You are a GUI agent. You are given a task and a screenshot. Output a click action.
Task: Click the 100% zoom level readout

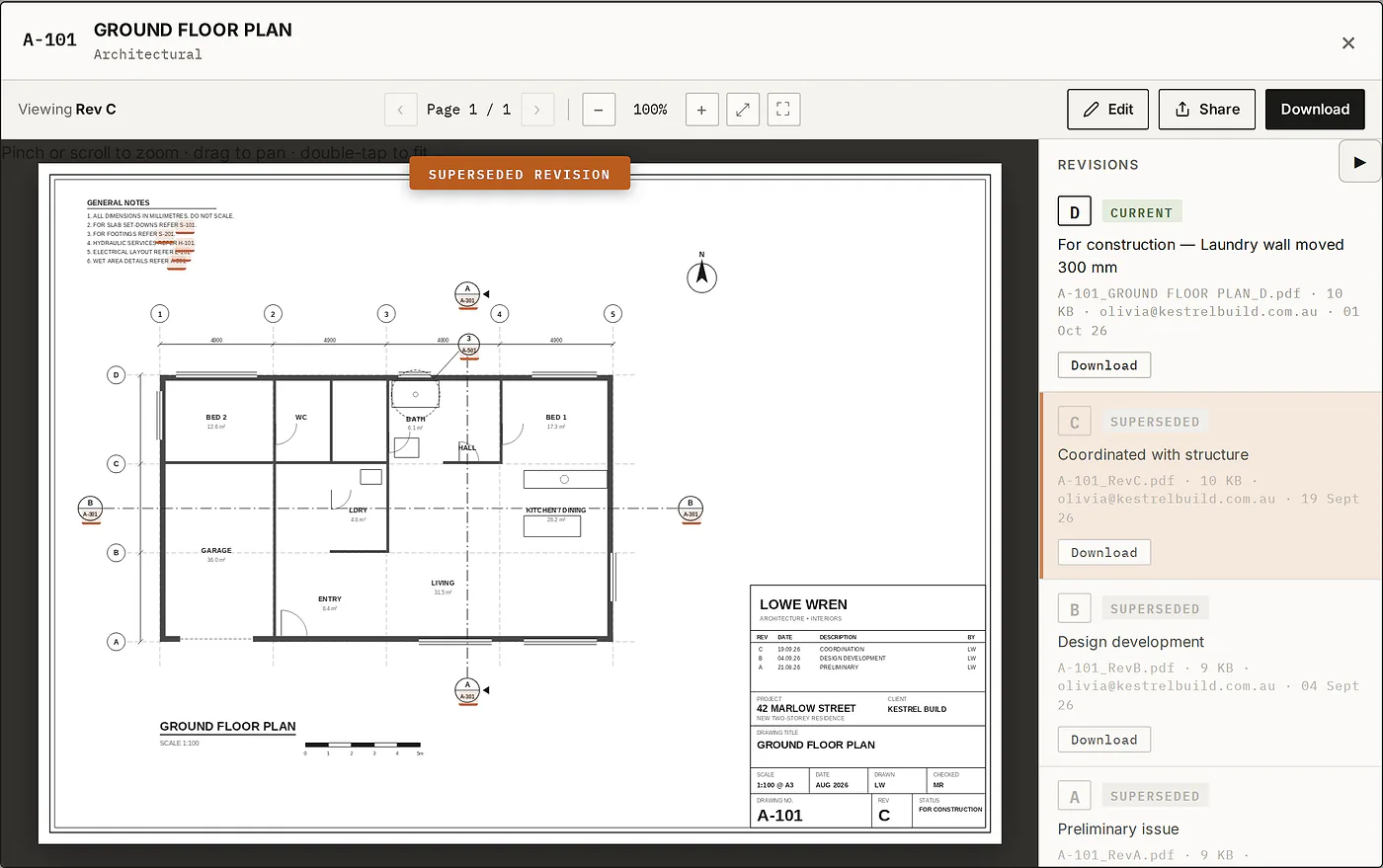(x=650, y=110)
